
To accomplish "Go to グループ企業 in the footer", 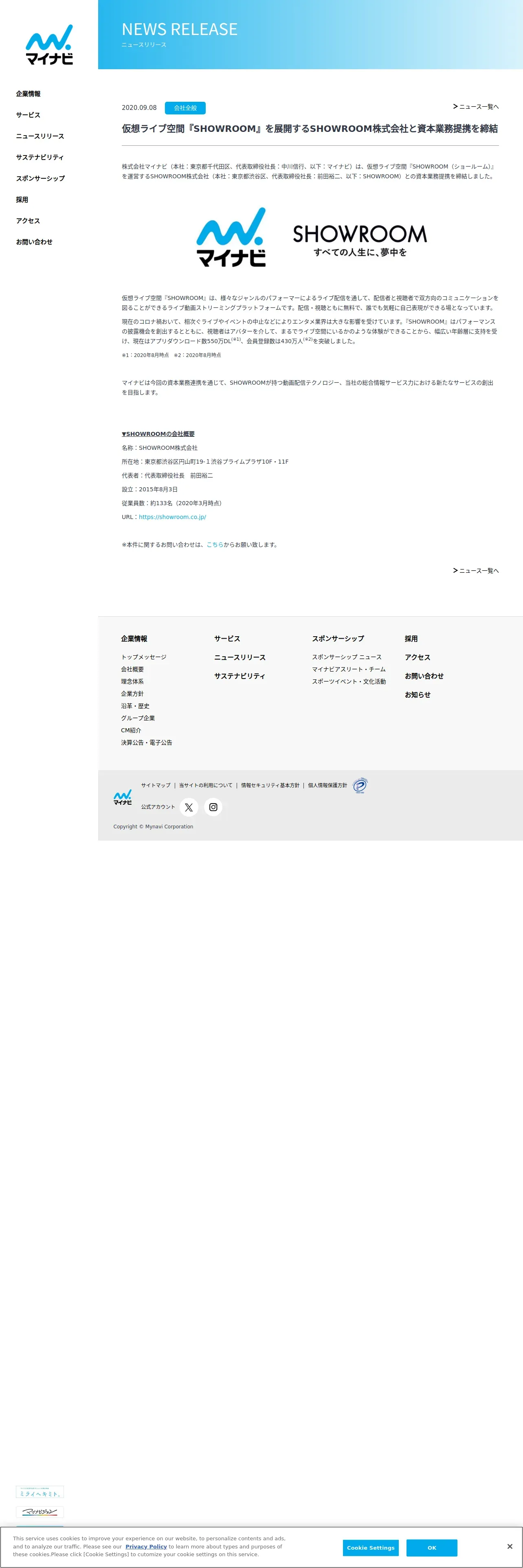I will [138, 718].
